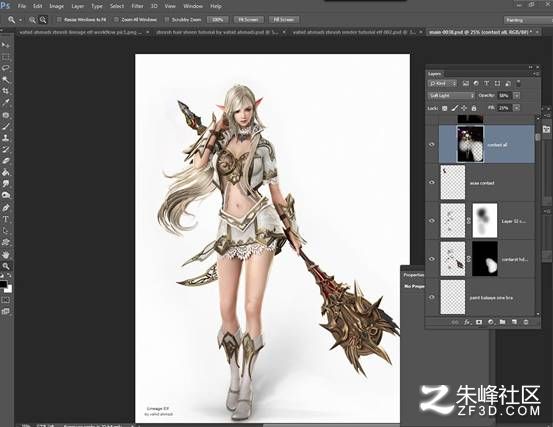Image resolution: width=553 pixels, height=427 pixels.
Task: Filter layers by pixel layers
Action: 466,84
